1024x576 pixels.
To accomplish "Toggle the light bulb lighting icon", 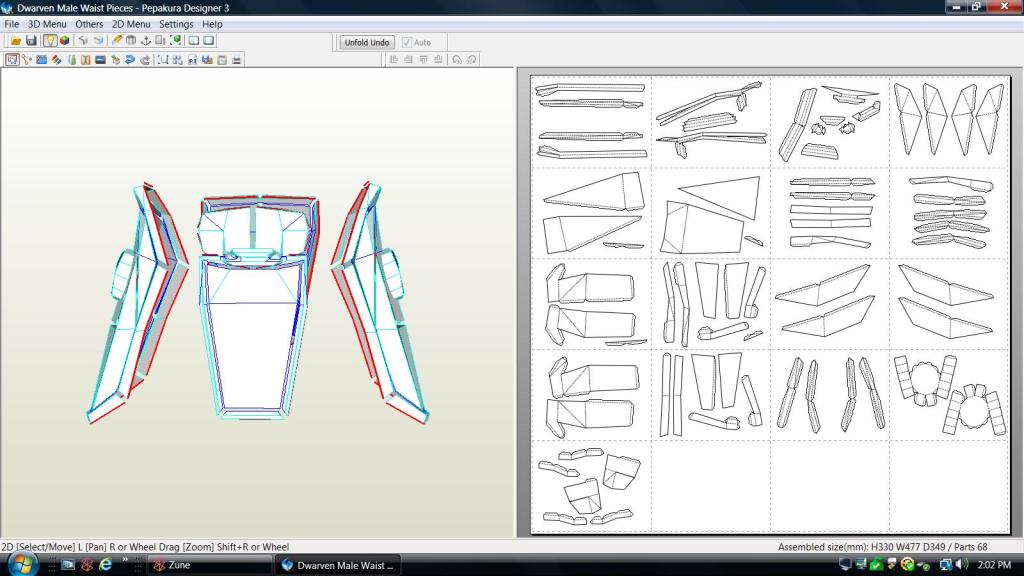I will coord(49,41).
